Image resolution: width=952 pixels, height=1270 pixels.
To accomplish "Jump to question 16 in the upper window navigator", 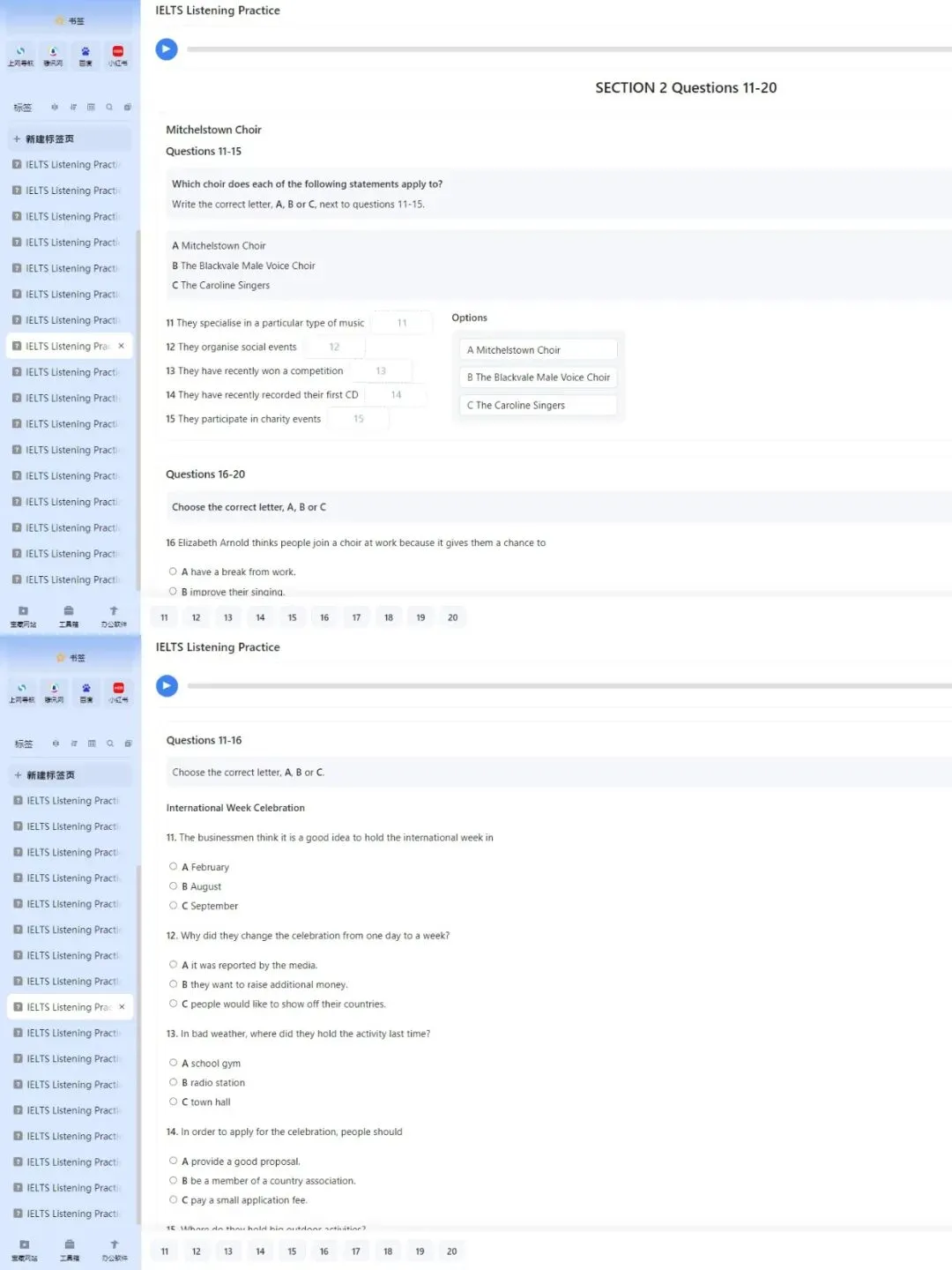I will click(324, 617).
